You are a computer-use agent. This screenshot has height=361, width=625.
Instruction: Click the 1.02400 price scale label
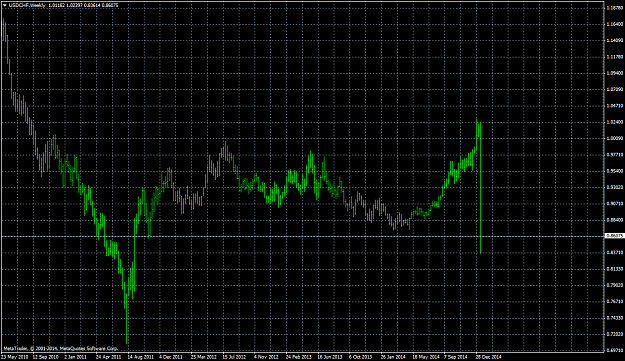(x=615, y=122)
